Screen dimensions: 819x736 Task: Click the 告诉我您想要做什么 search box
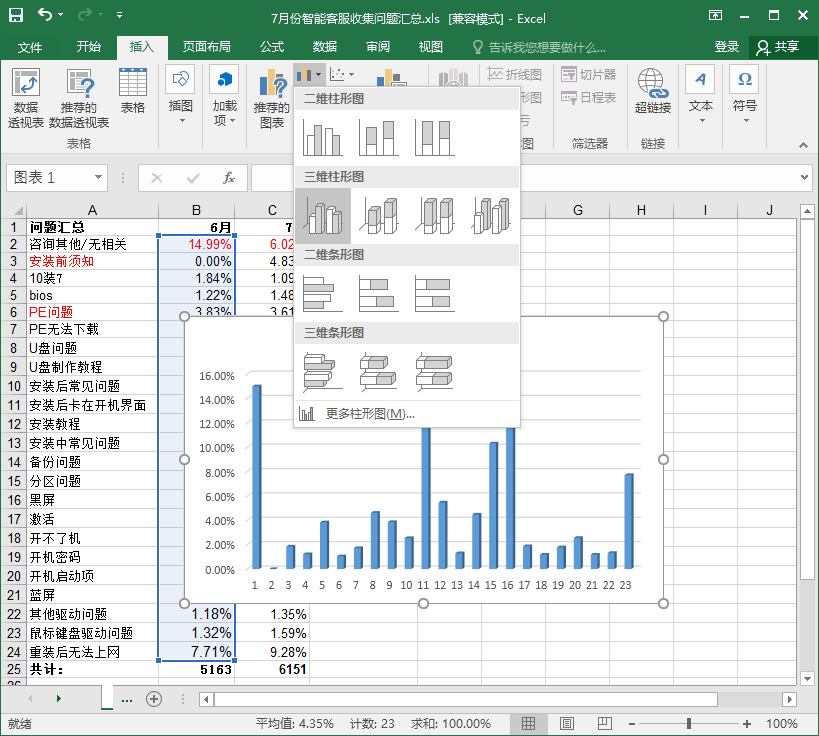(546, 47)
